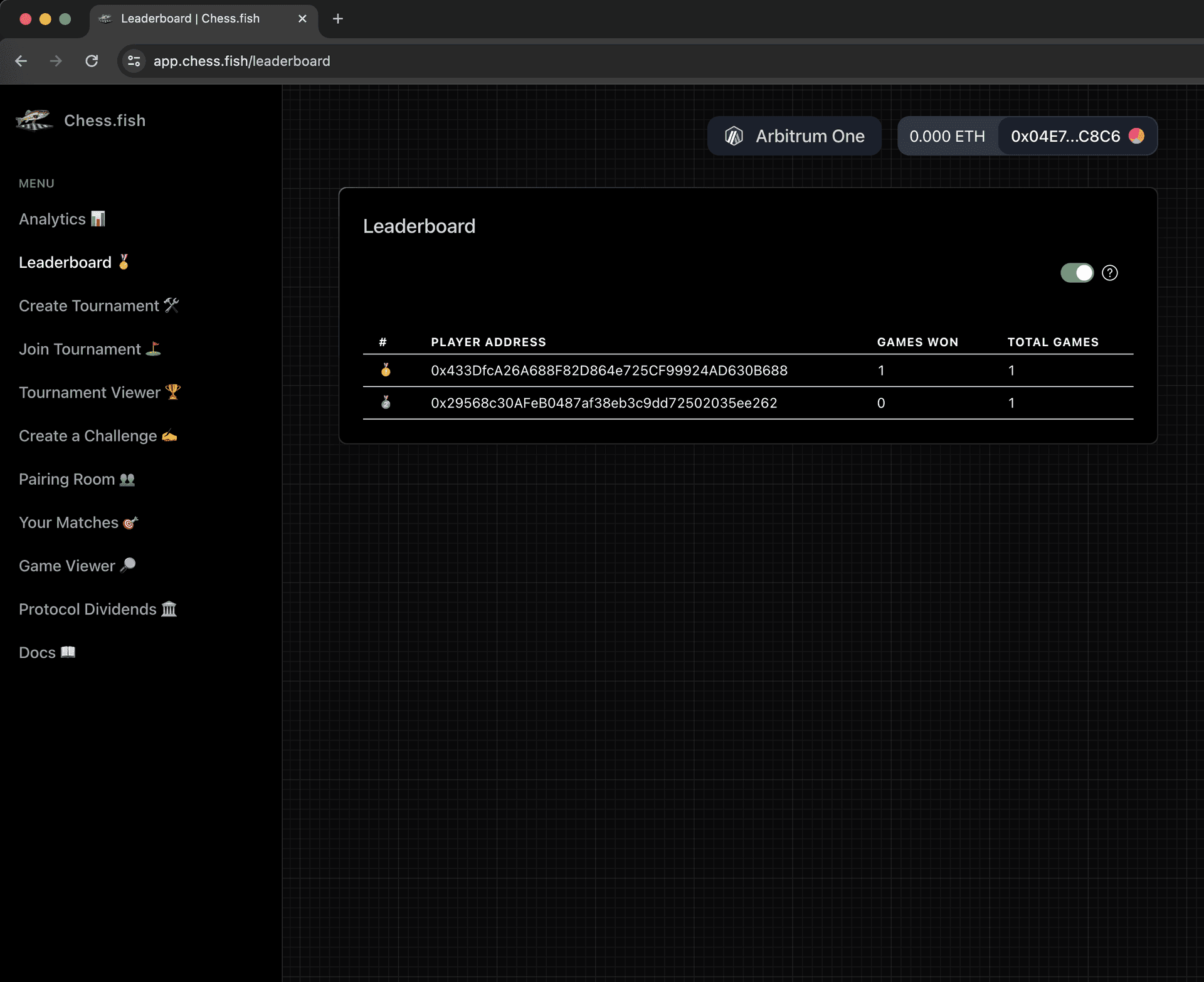Select the connected wallet address button
The height and width of the screenshot is (982, 1204).
[1076, 136]
